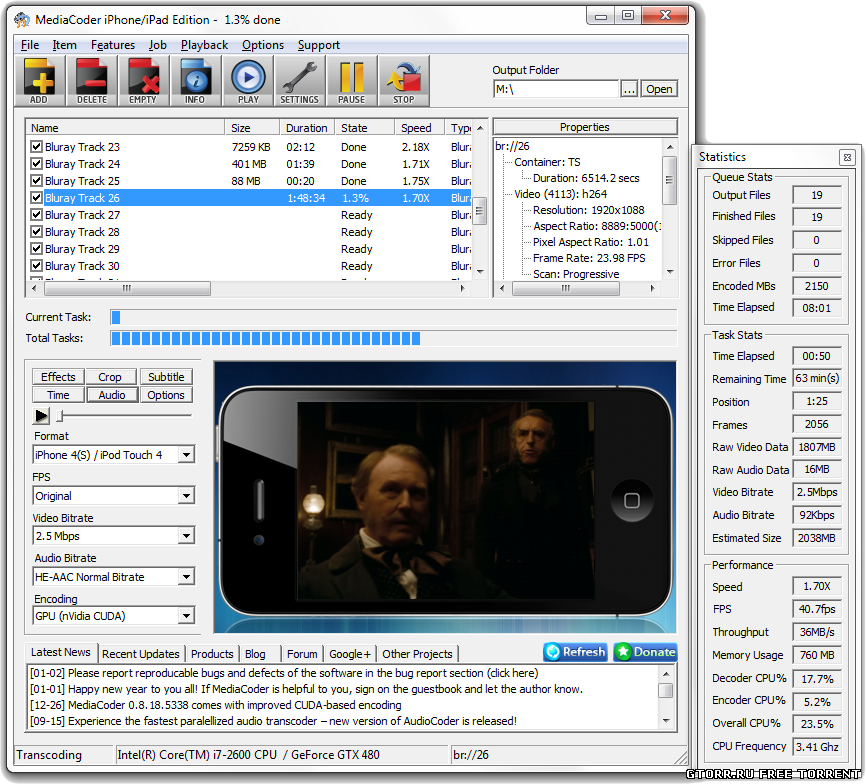Click the Refresh news button

[x=575, y=652]
